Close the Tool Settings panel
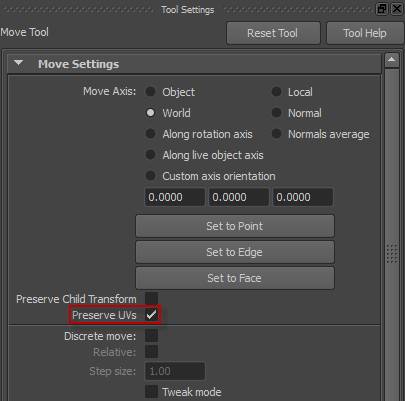Image resolution: width=405 pixels, height=401 pixels. [397, 9]
